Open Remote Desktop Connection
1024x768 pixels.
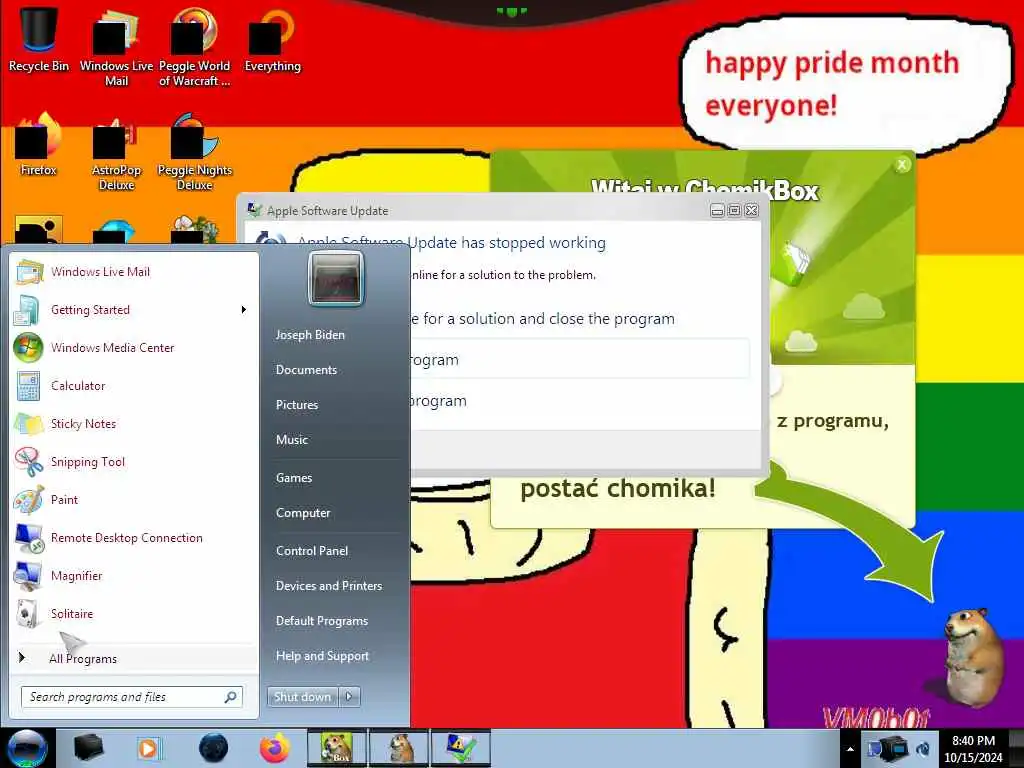[x=134, y=537]
